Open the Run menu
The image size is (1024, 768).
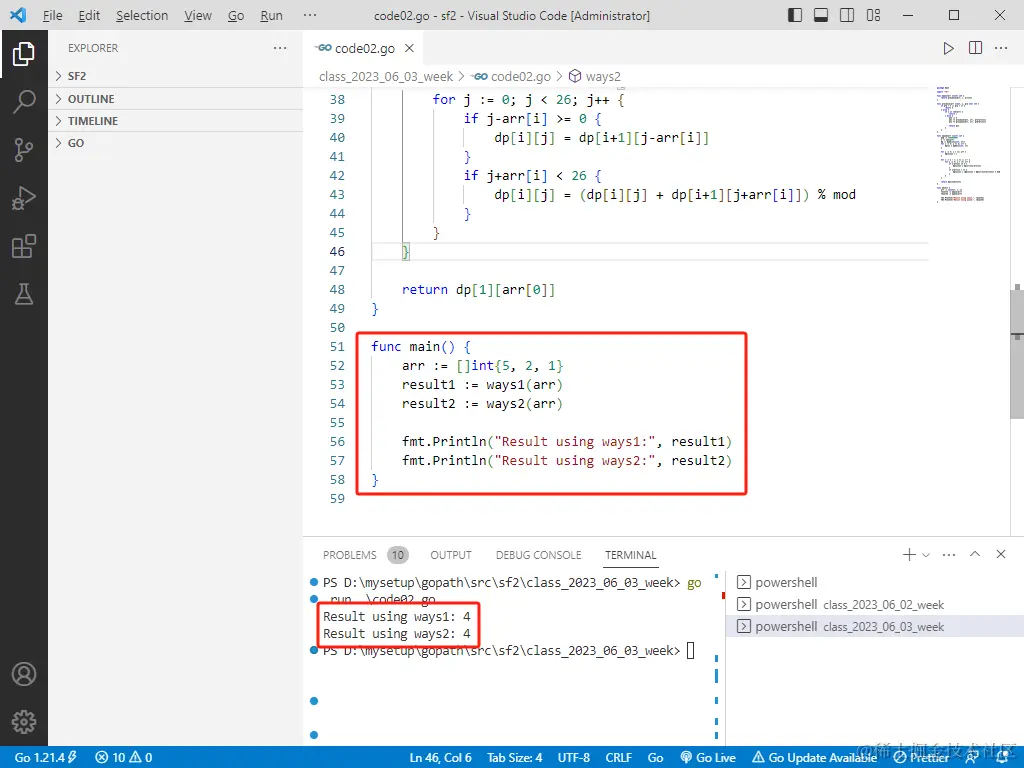[x=272, y=15]
